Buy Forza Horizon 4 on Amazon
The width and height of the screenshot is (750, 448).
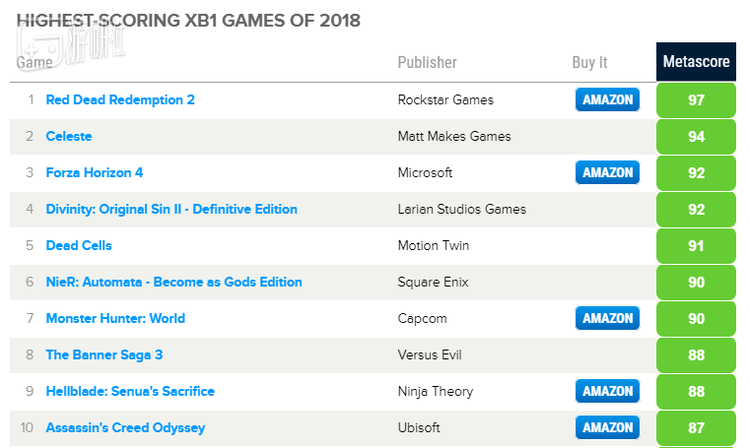pyautogui.click(x=607, y=172)
